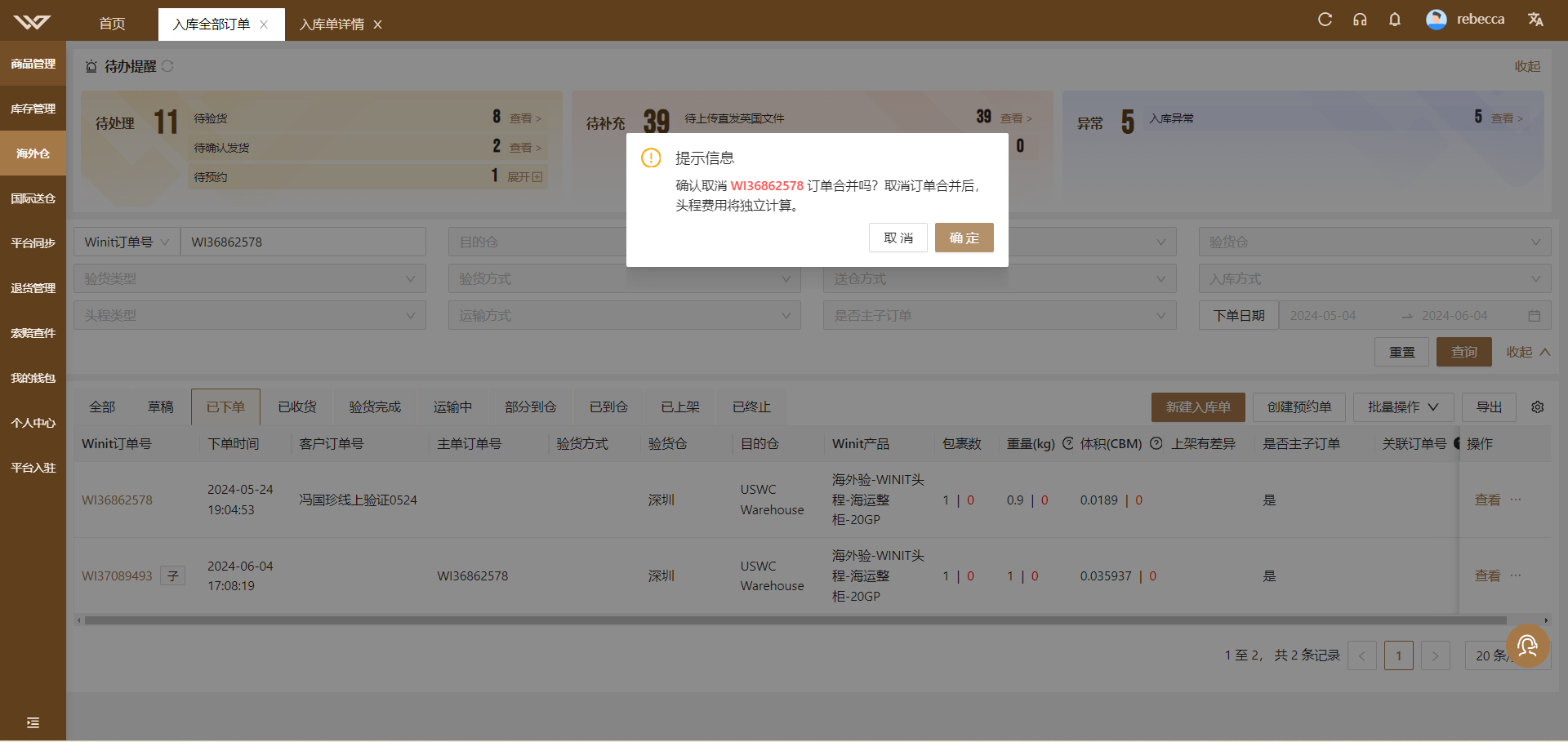The image size is (1568, 742).
Task: Switch to the 草稿 status tab
Action: tap(161, 407)
